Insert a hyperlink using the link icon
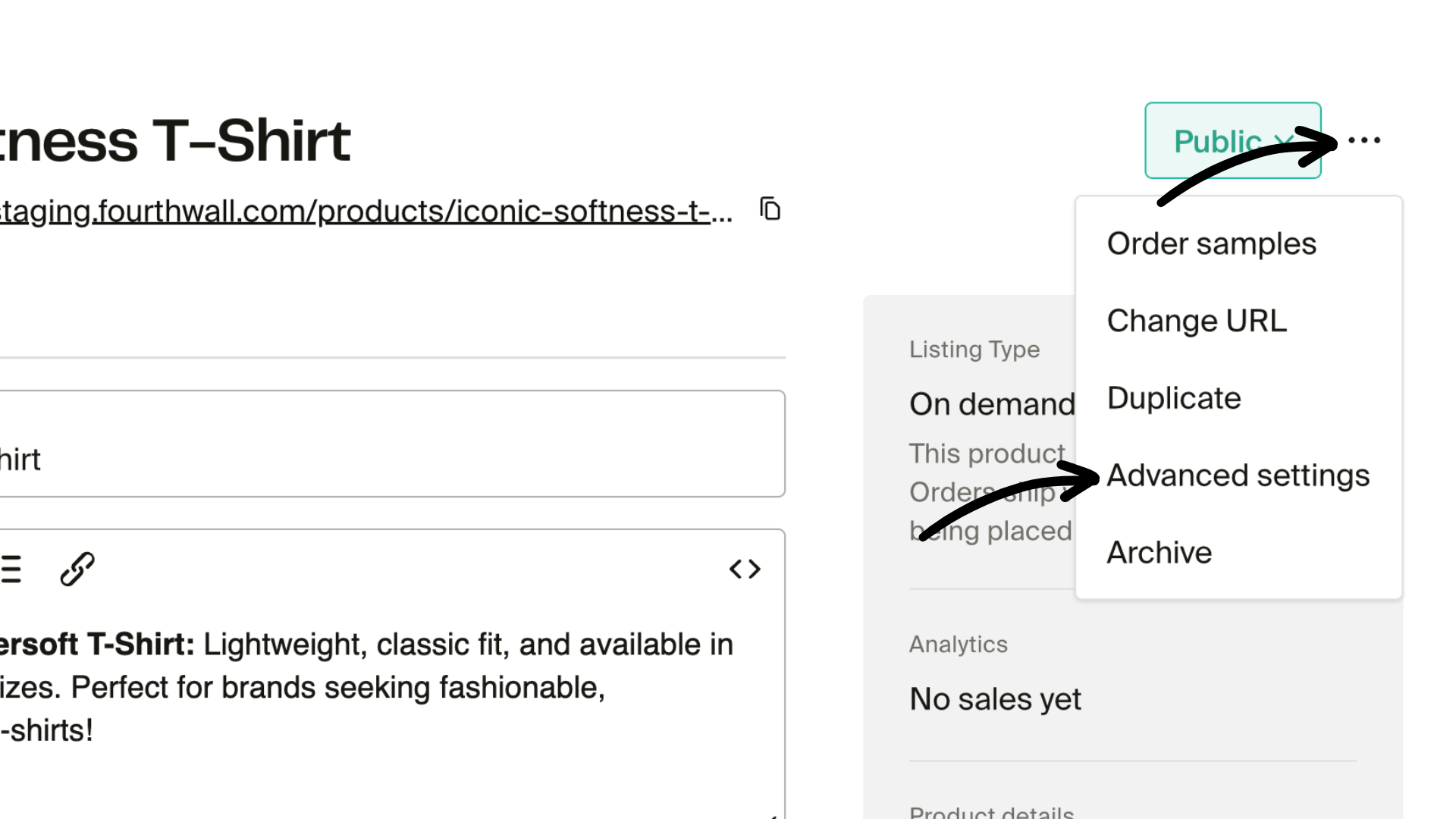1456x819 pixels. coord(77,569)
